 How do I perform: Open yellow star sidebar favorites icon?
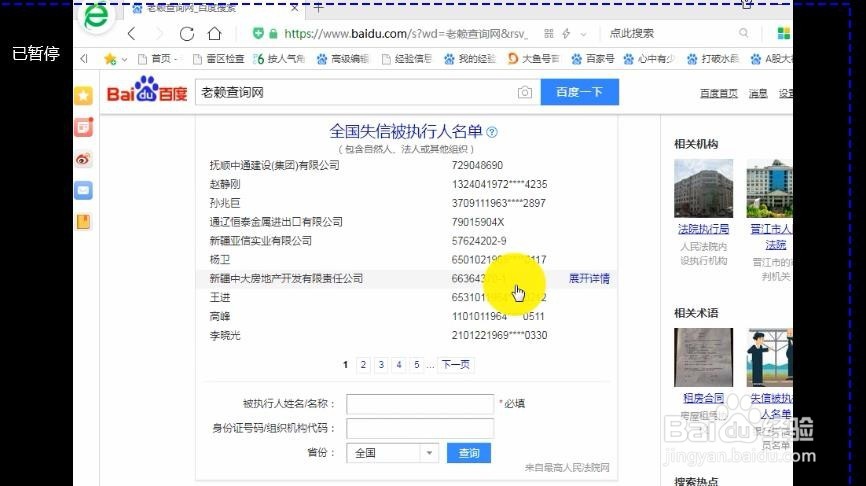coord(83,96)
